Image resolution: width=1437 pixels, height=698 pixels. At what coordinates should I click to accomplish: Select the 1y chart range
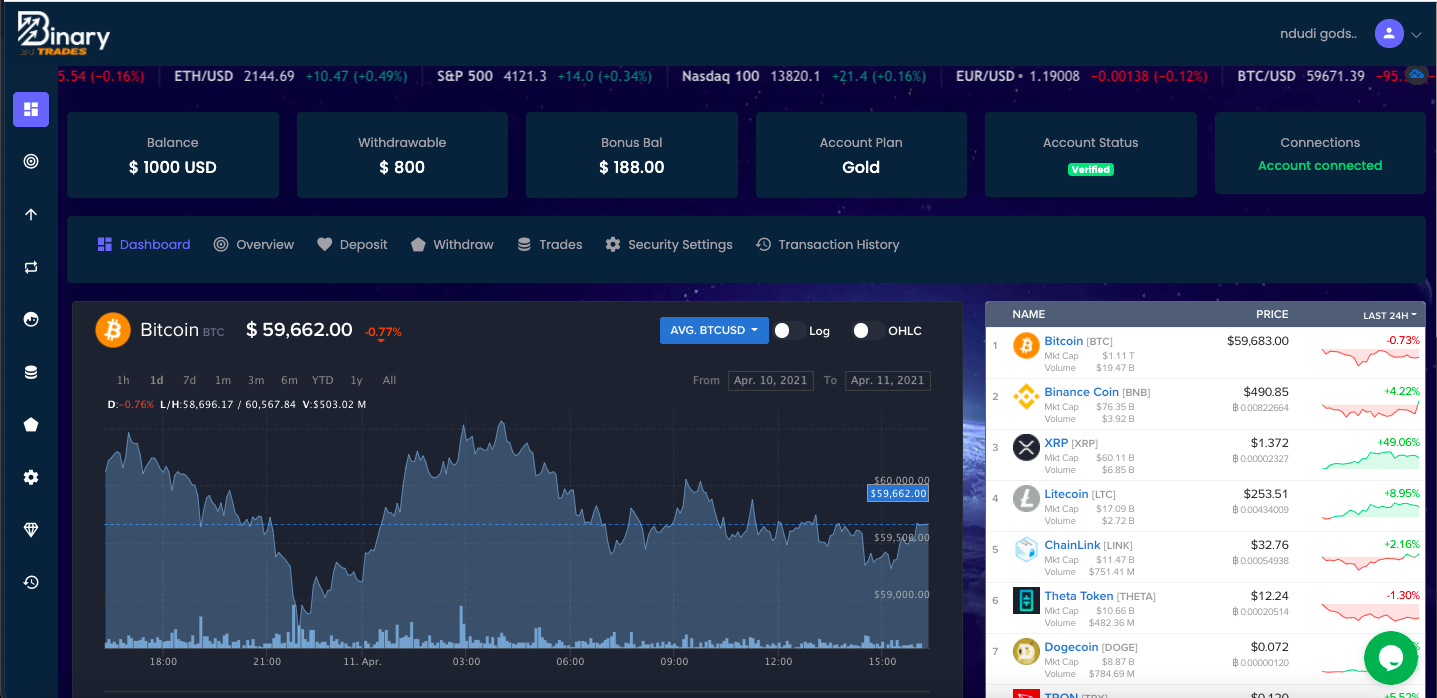click(x=356, y=380)
